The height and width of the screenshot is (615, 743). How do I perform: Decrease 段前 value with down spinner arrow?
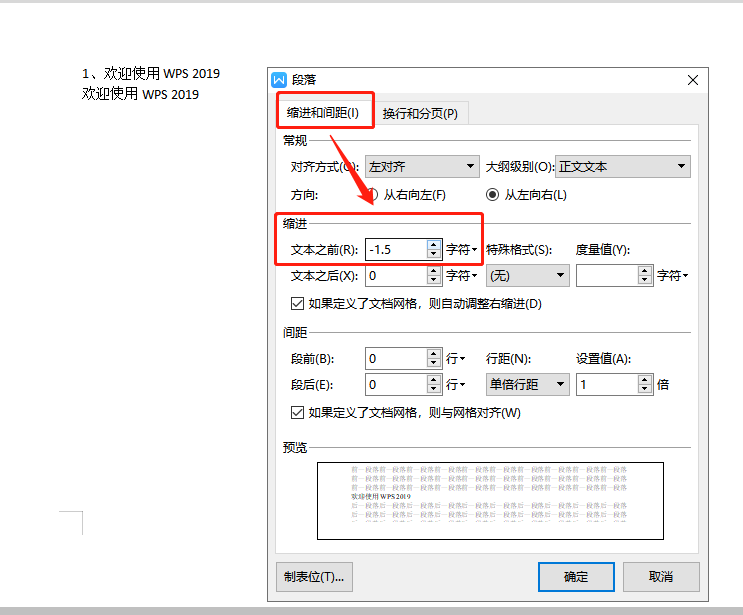[x=434, y=363]
